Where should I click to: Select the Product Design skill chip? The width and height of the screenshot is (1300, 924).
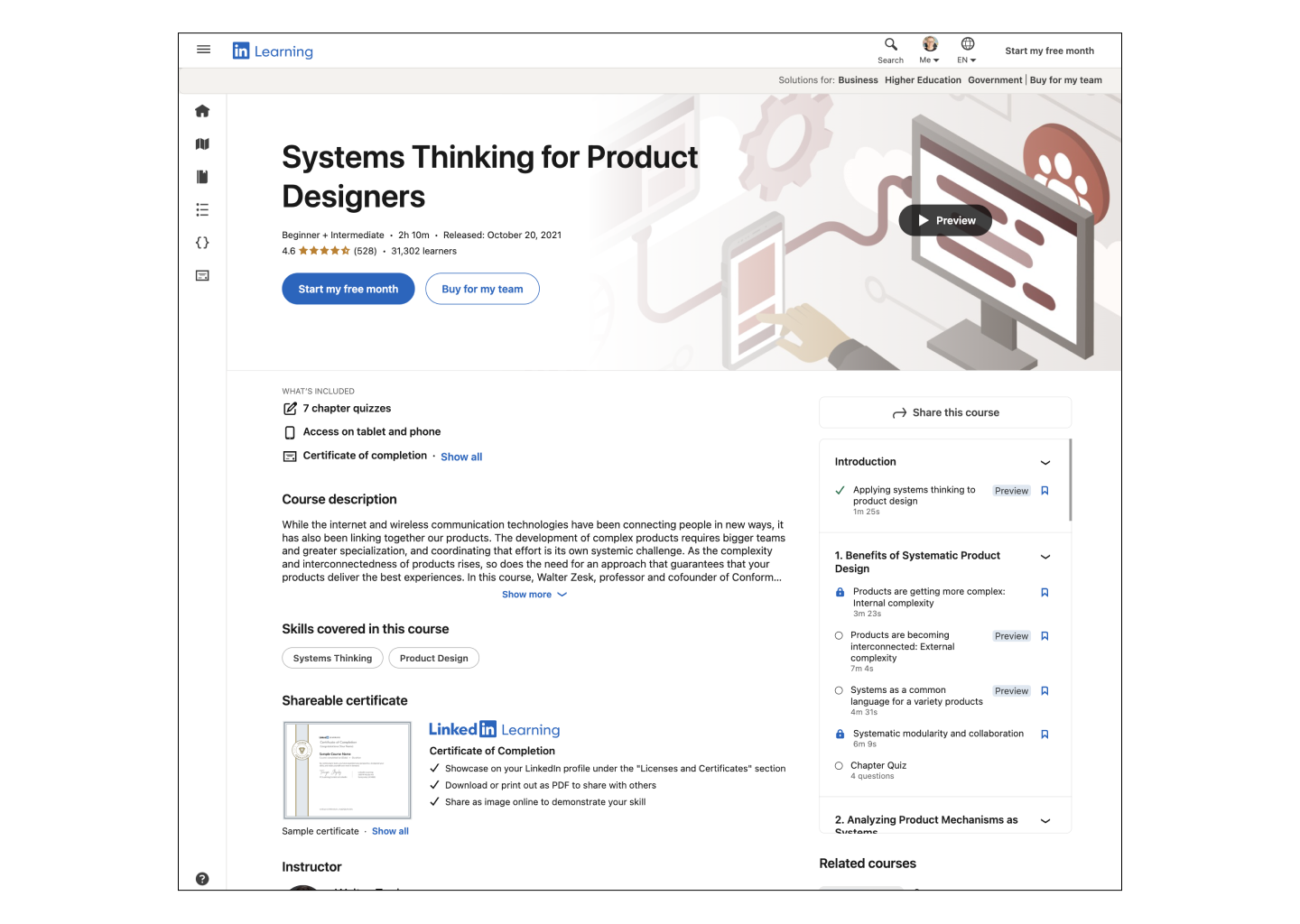pos(434,659)
